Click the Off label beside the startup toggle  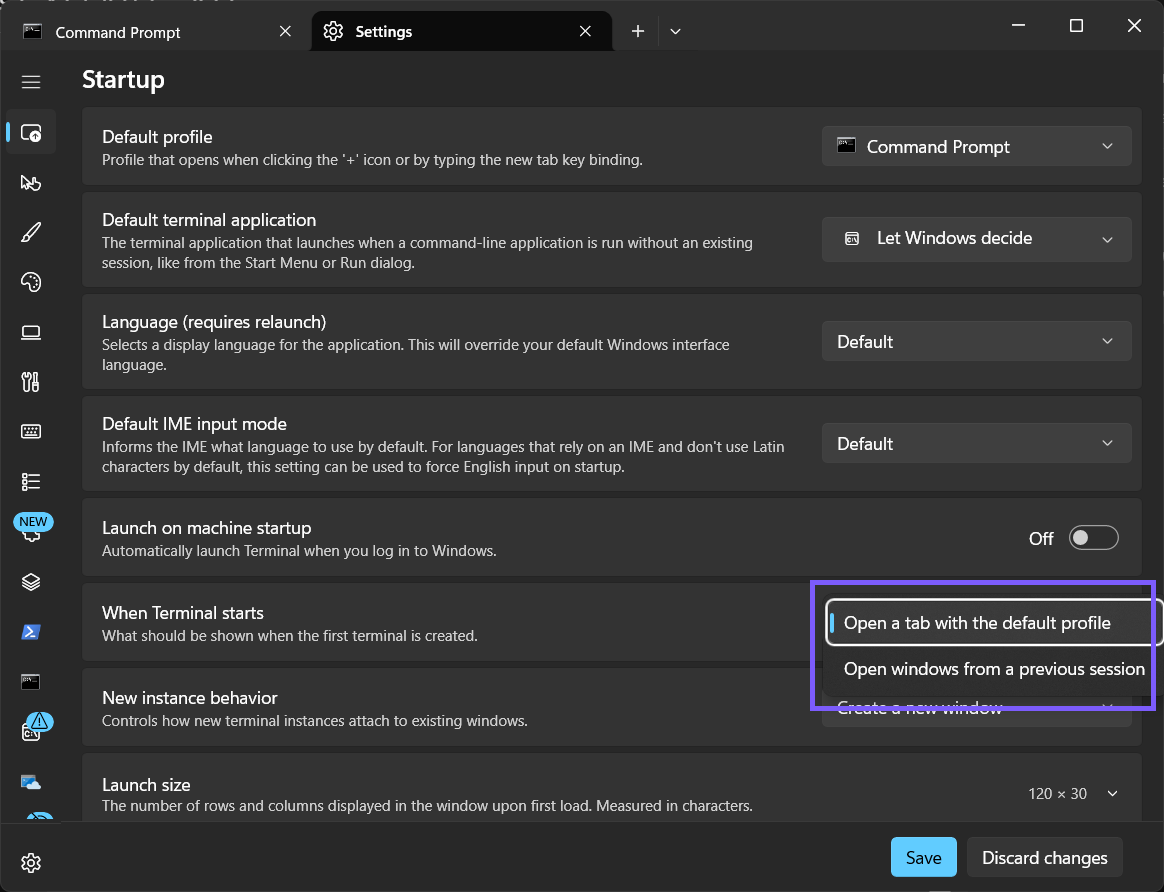1041,538
